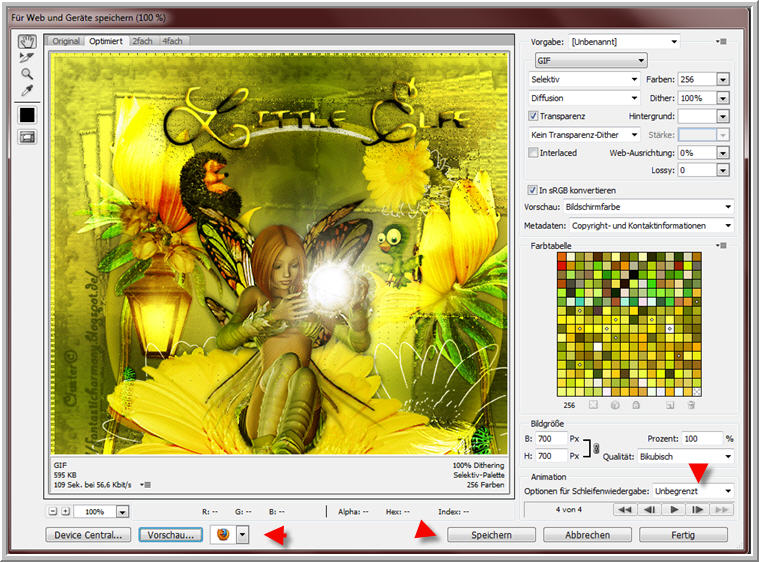Click the delete color trash icon

pyautogui.click(x=691, y=405)
